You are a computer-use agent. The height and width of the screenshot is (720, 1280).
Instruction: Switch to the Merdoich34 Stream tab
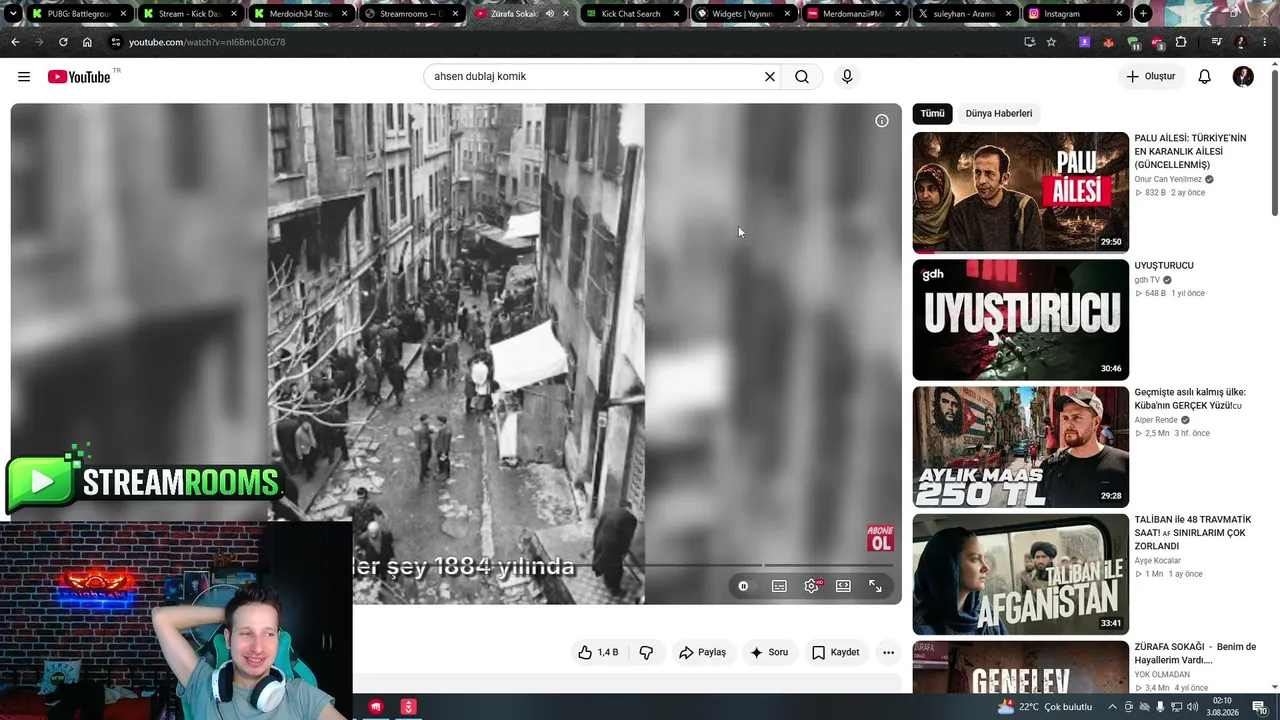tap(300, 14)
